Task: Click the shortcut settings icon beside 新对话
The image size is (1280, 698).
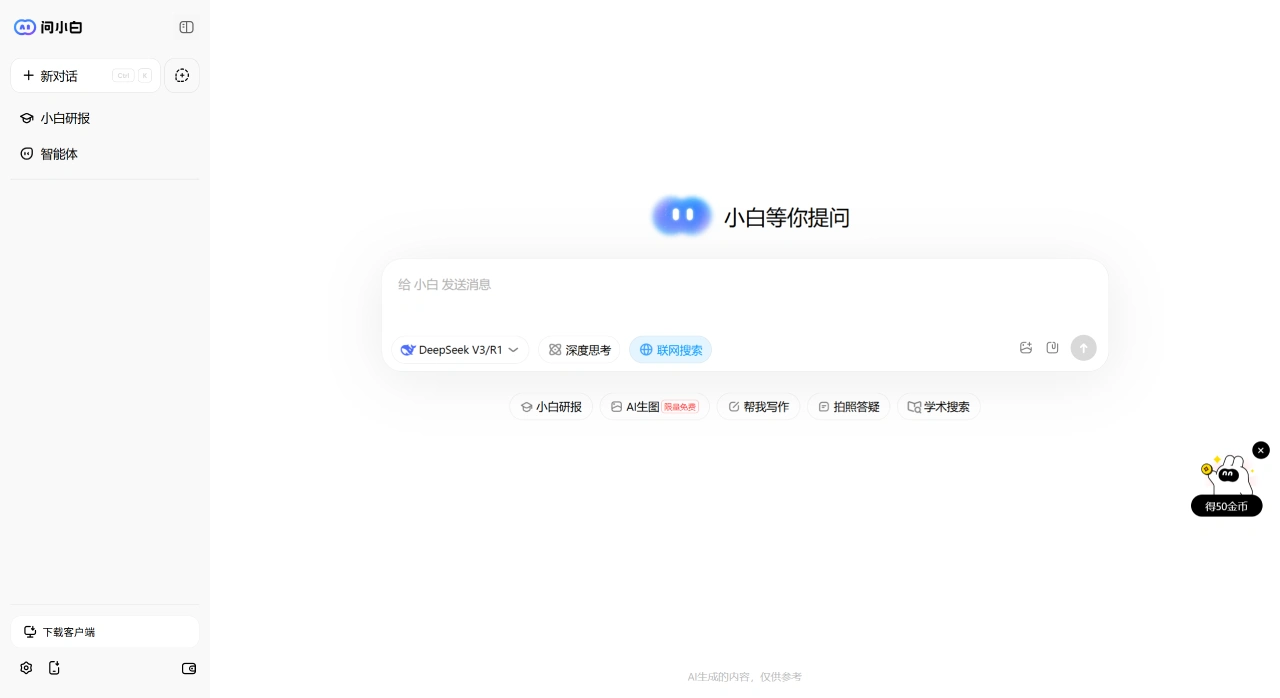Action: 182,75
